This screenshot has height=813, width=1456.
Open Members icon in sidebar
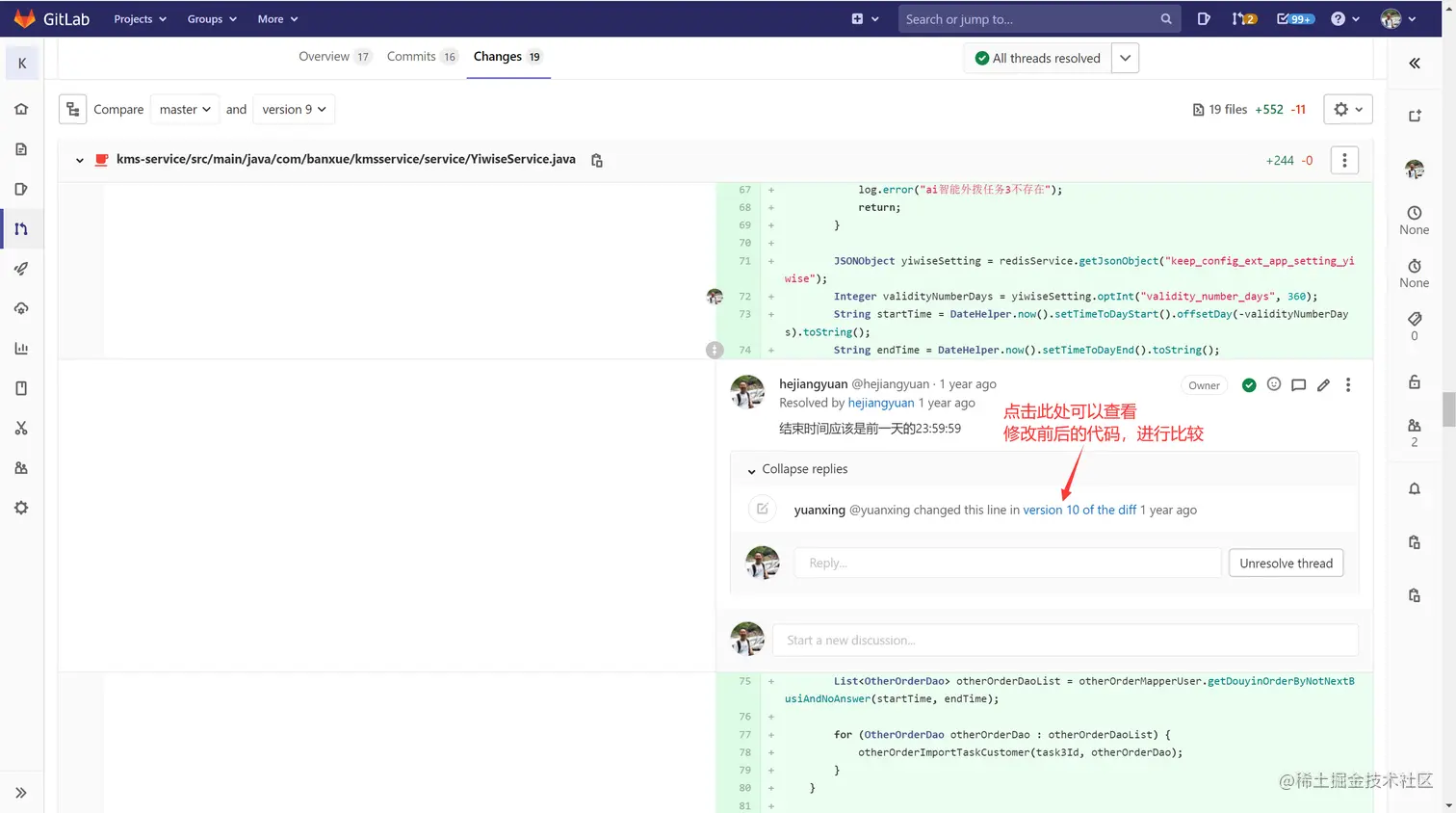click(21, 468)
